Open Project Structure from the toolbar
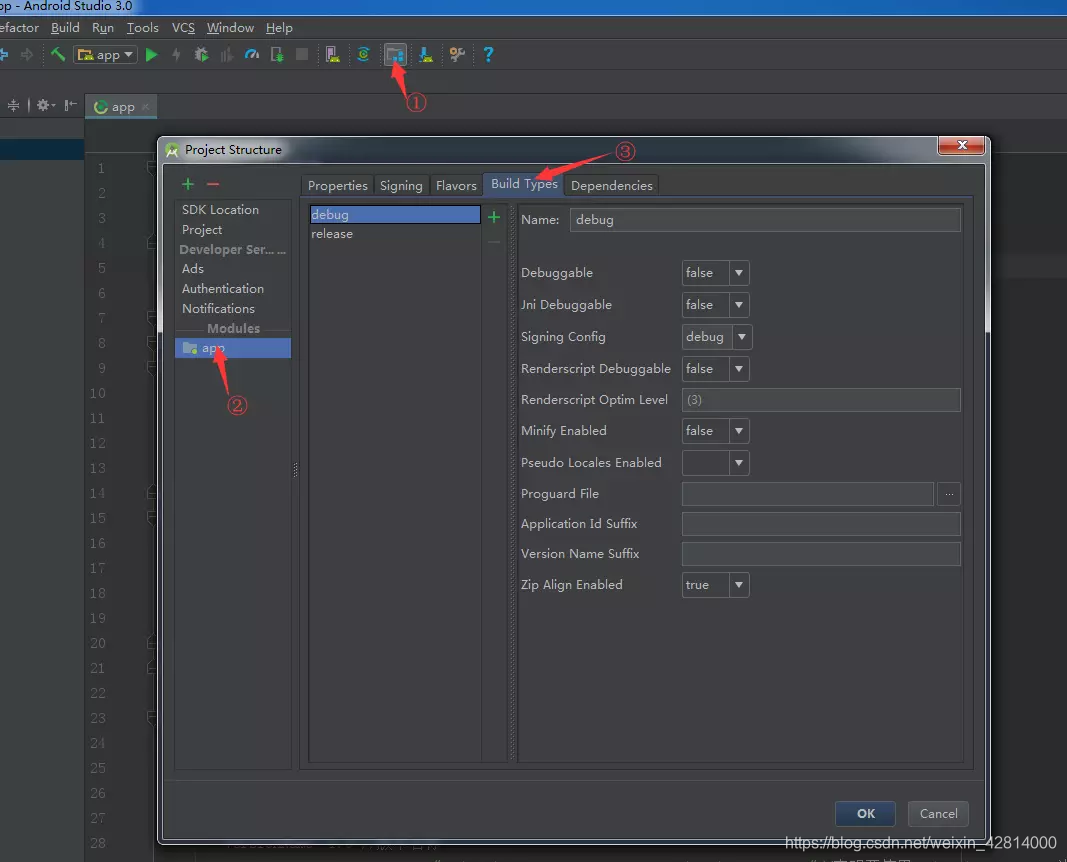Screen dimensions: 1067x862 tap(395, 54)
